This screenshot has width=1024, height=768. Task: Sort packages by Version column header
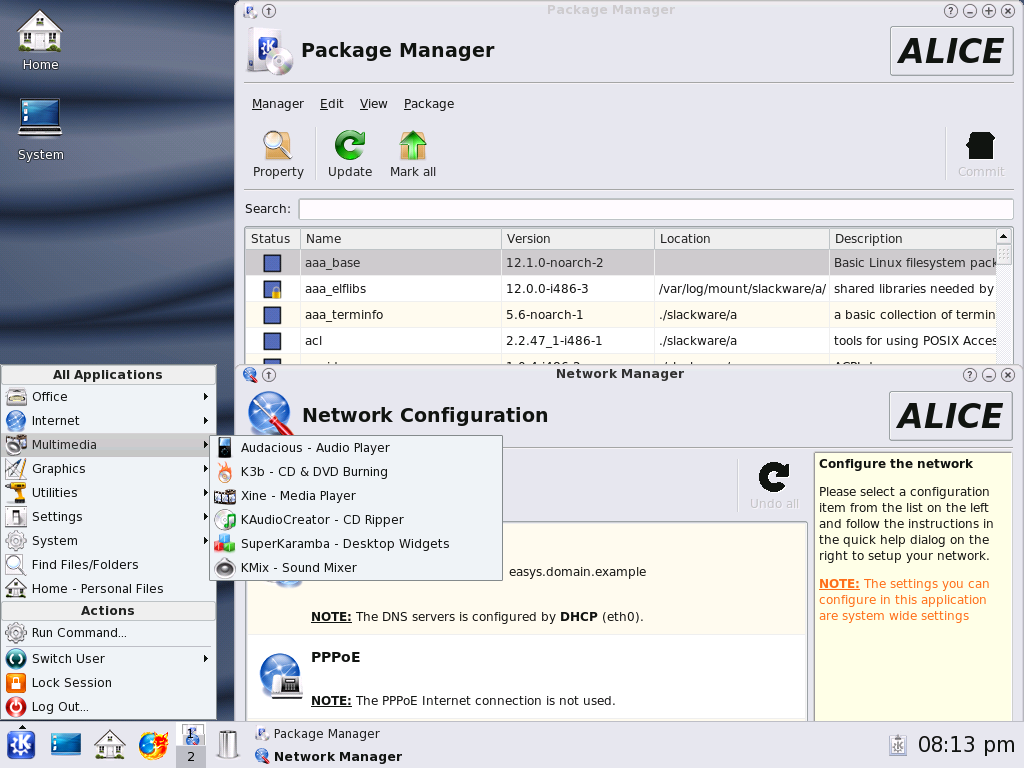577,238
